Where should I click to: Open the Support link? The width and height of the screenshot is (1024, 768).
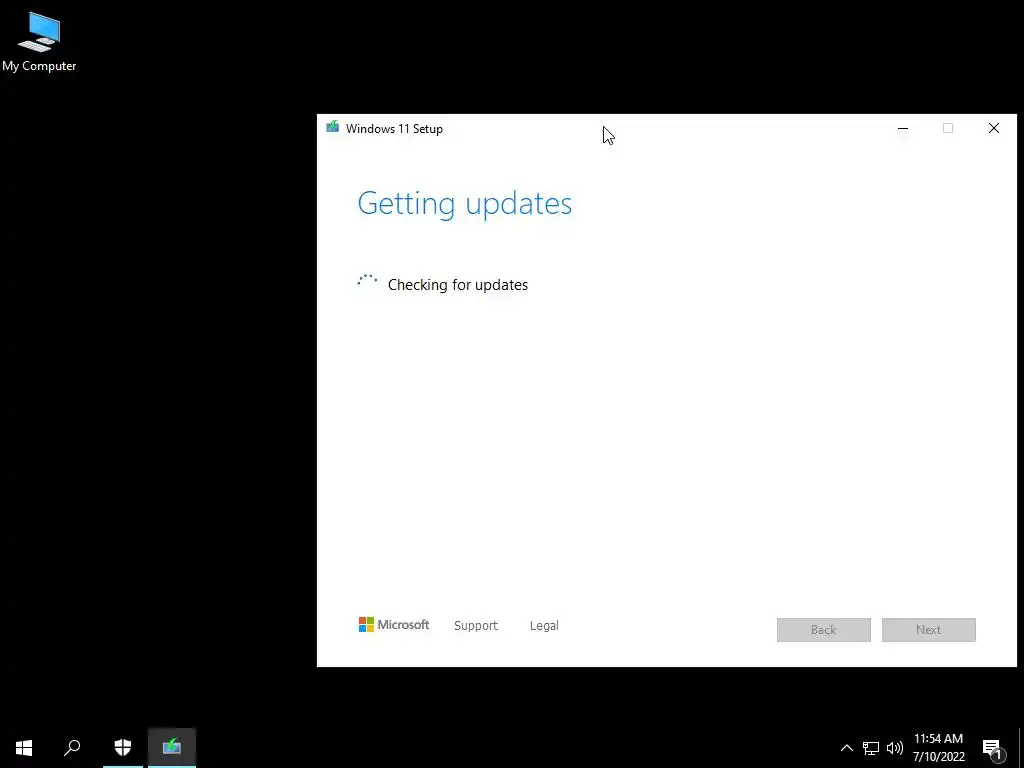click(x=476, y=626)
